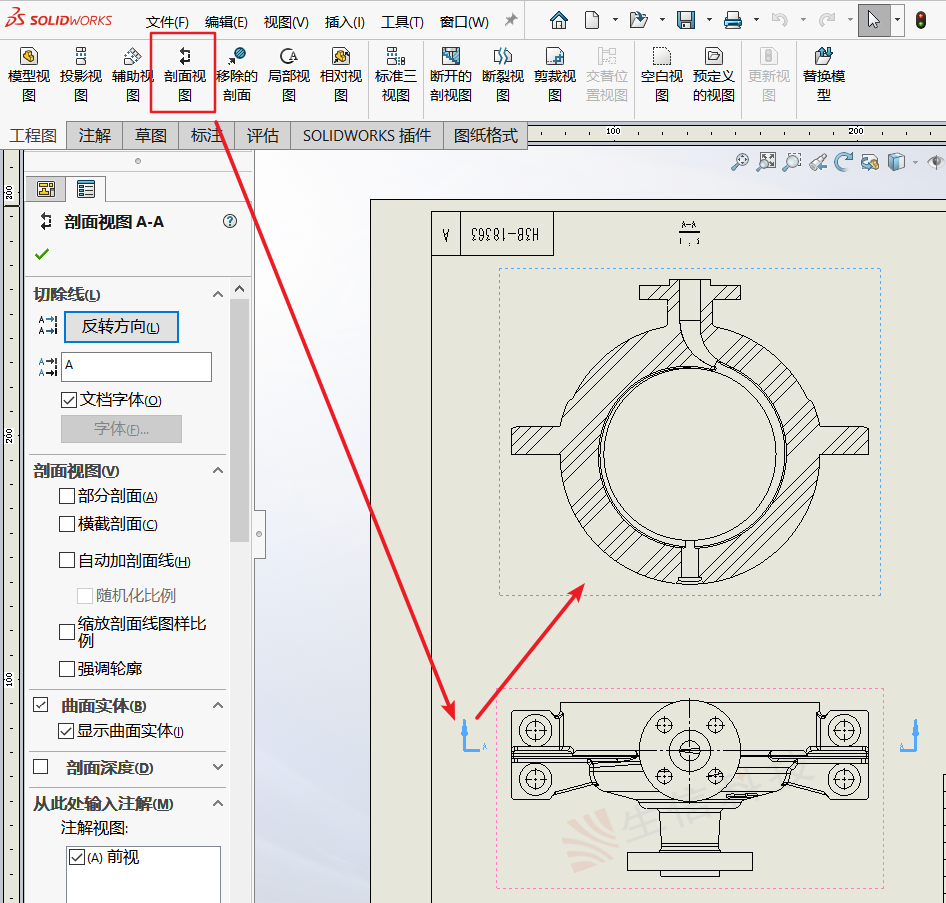Image resolution: width=946 pixels, height=903 pixels.
Task: Select the 局部视图 (Detail View) tool
Action: click(289, 75)
